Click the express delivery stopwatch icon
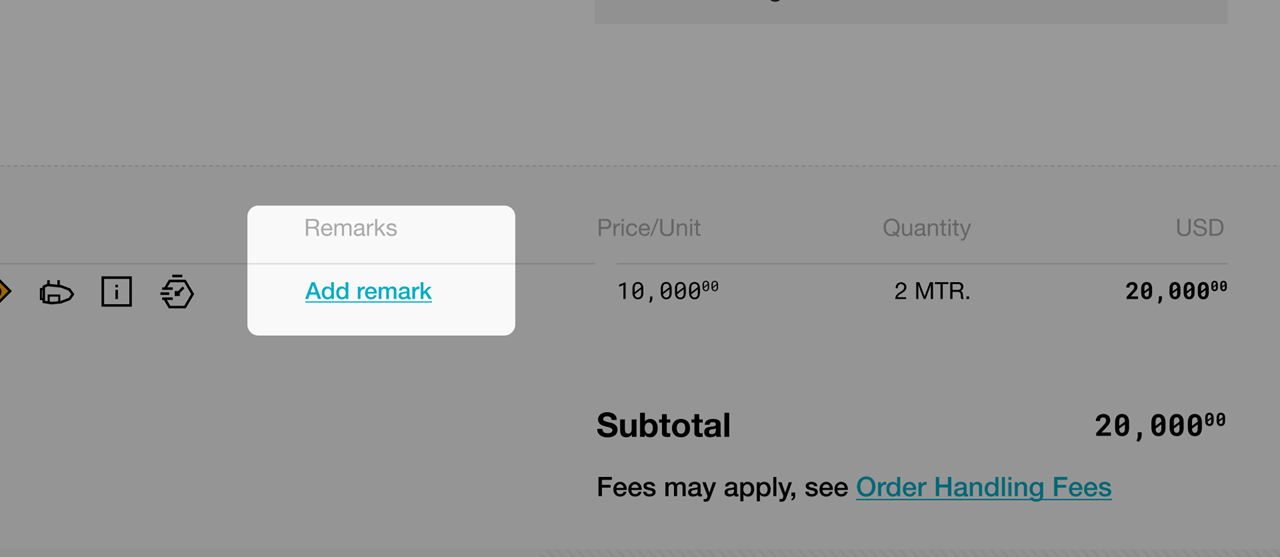Image resolution: width=1280 pixels, height=557 pixels. tap(177, 291)
